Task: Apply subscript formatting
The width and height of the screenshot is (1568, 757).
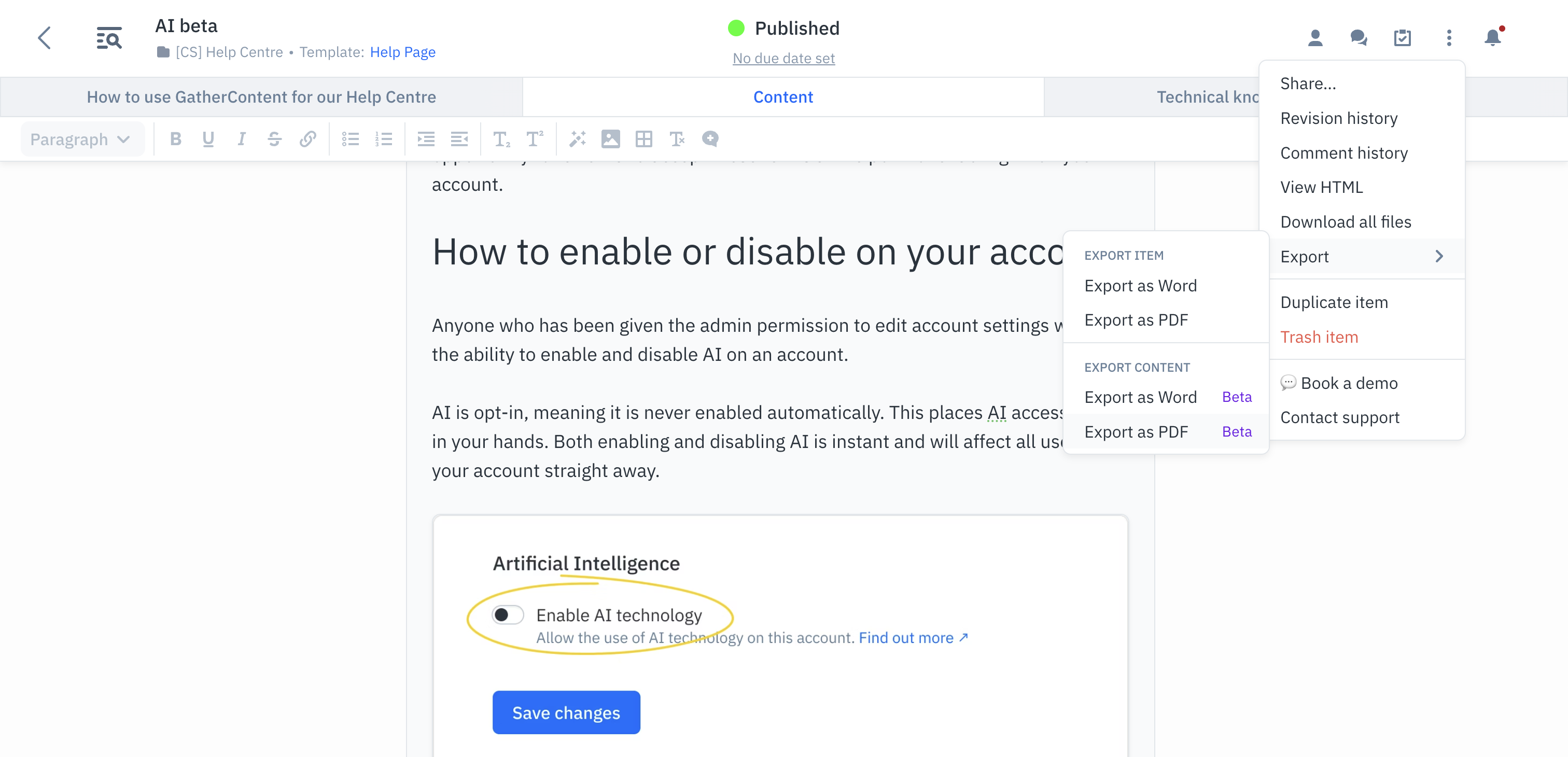Action: tap(501, 139)
